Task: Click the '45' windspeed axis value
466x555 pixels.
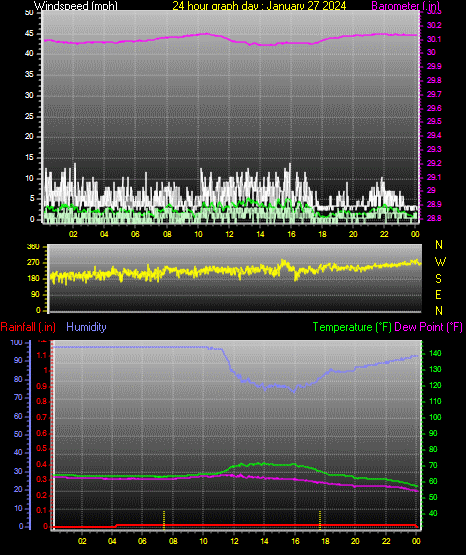Action: click(29, 34)
